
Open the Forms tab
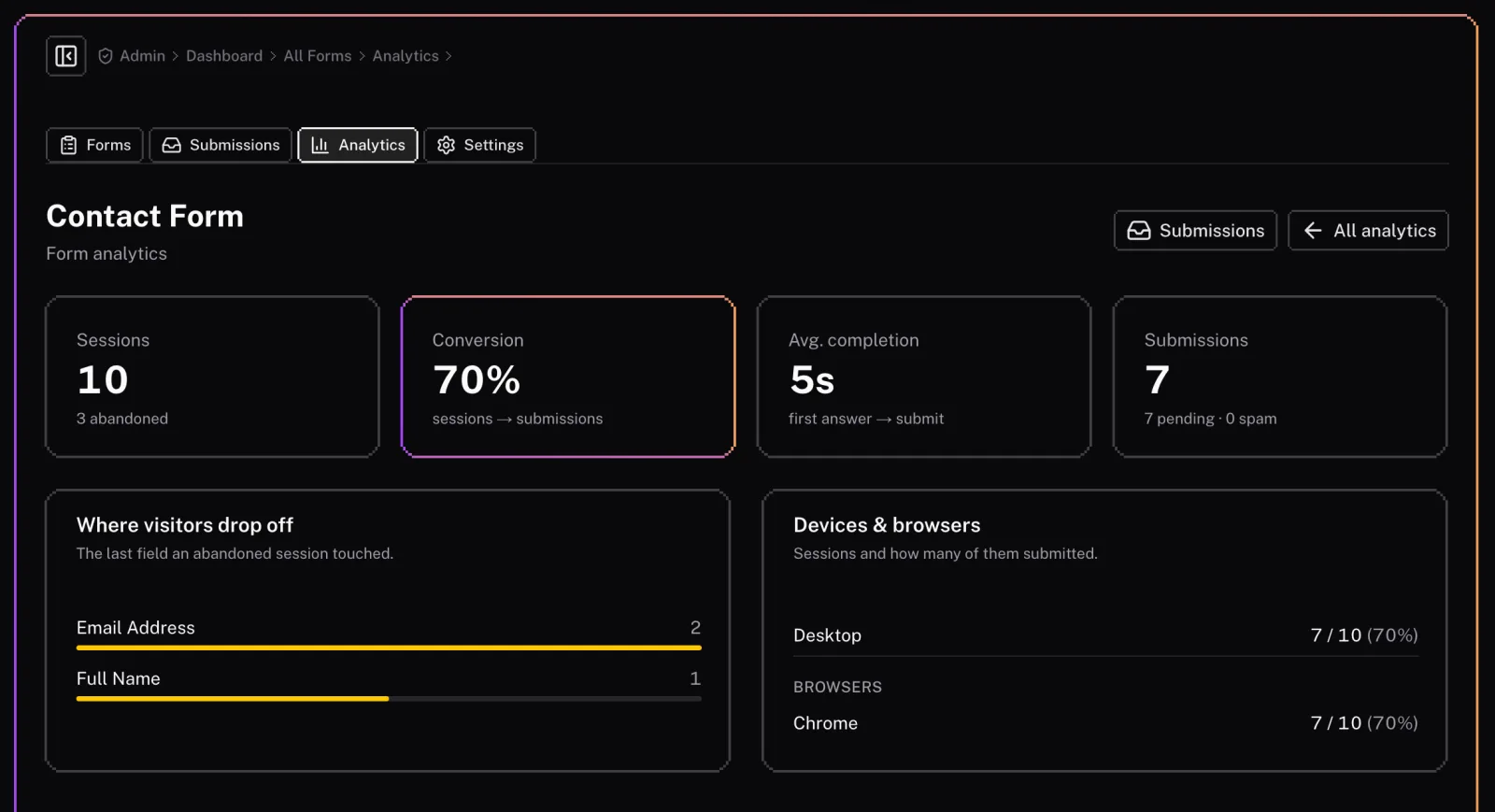95,145
